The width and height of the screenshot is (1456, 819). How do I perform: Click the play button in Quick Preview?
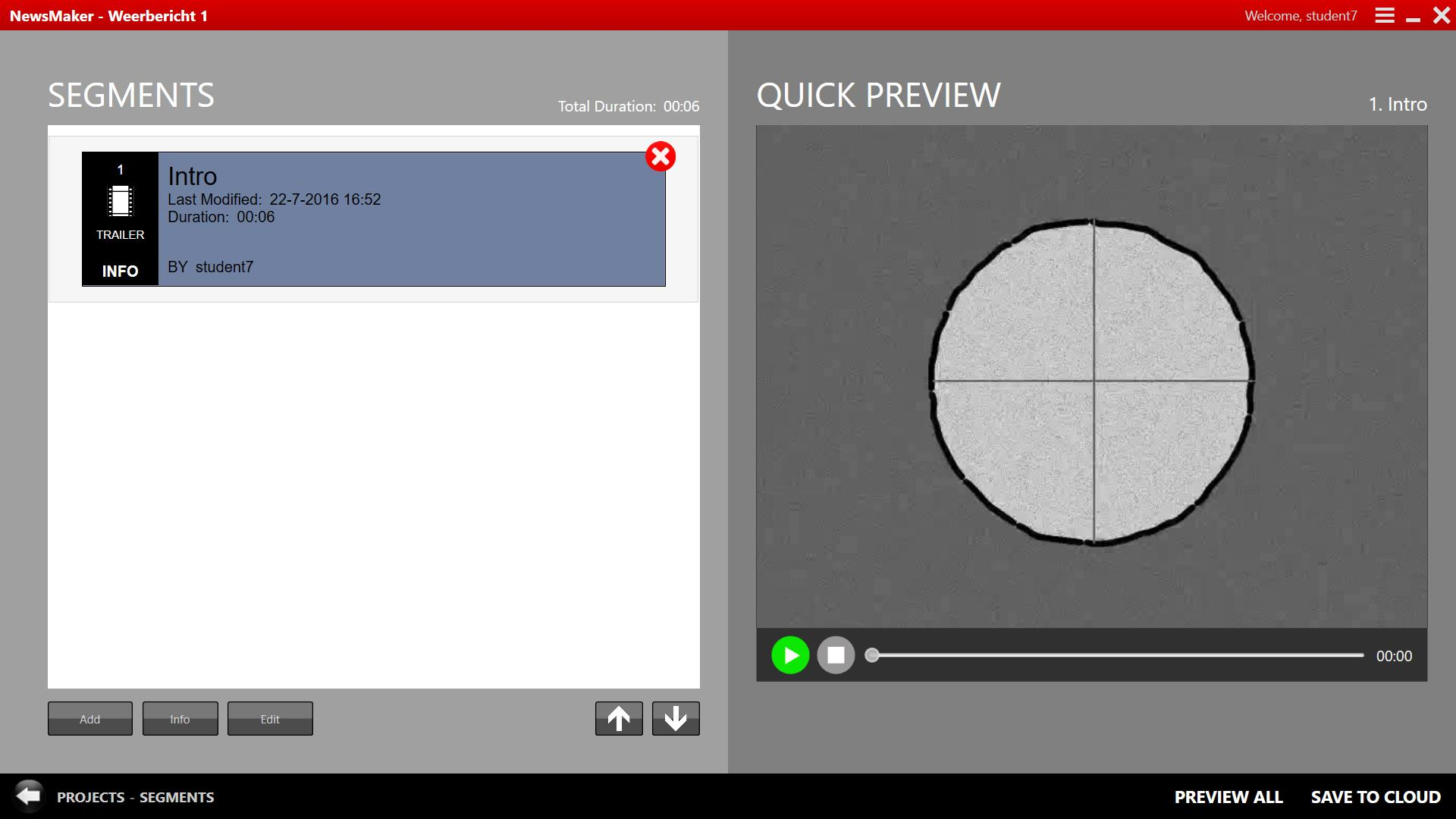point(791,655)
